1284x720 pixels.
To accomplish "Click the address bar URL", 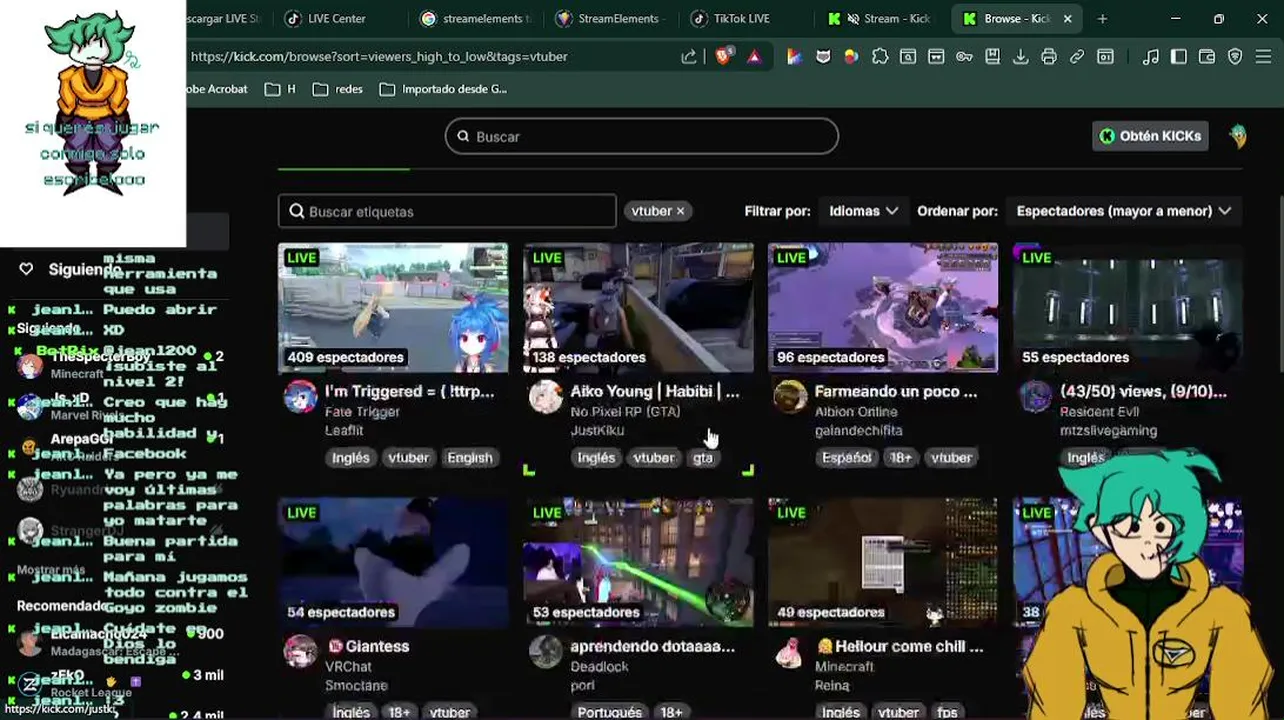I will [379, 57].
